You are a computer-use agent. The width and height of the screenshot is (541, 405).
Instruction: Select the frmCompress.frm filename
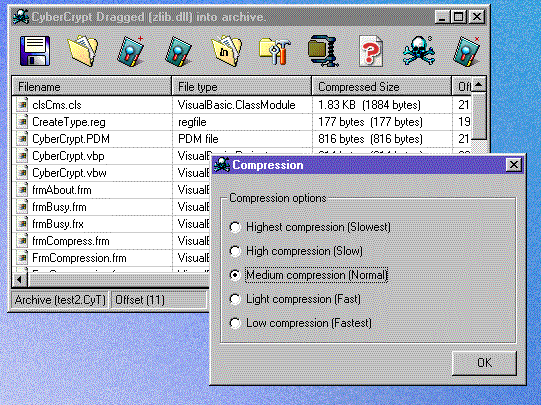point(71,241)
